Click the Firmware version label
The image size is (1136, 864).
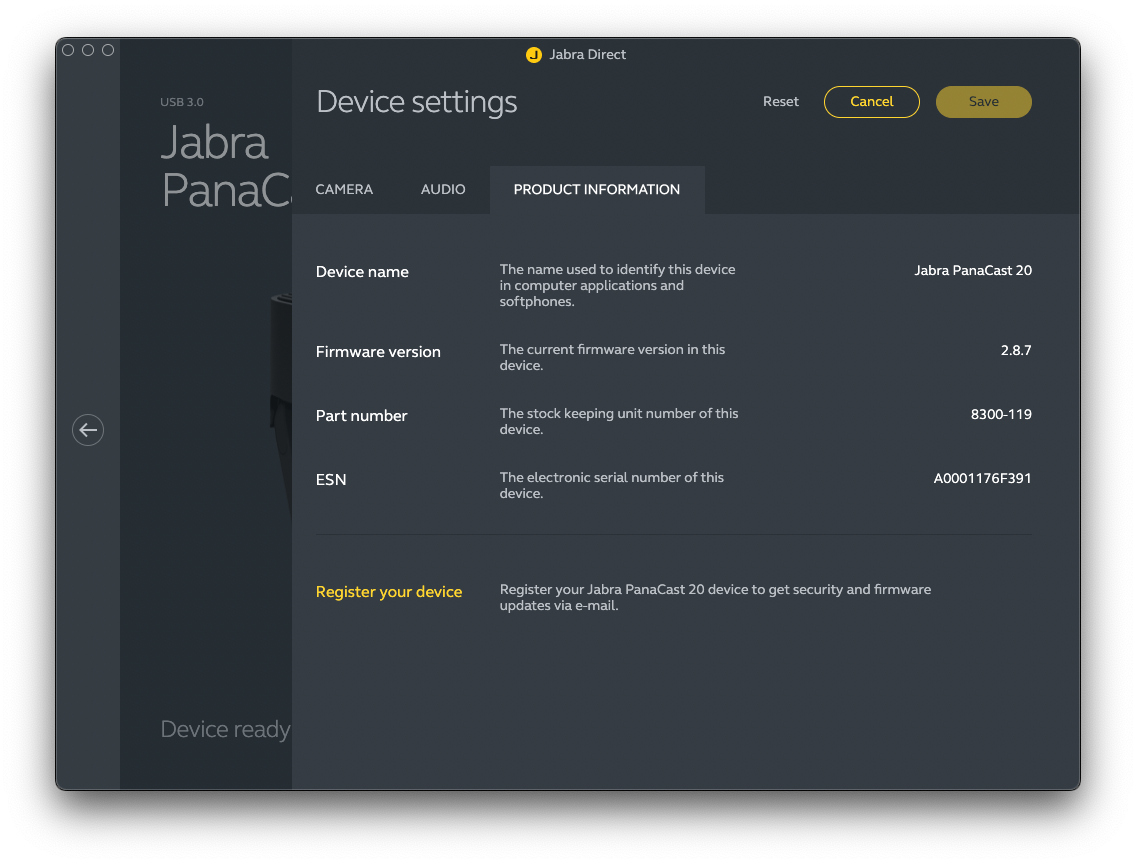[x=378, y=352]
